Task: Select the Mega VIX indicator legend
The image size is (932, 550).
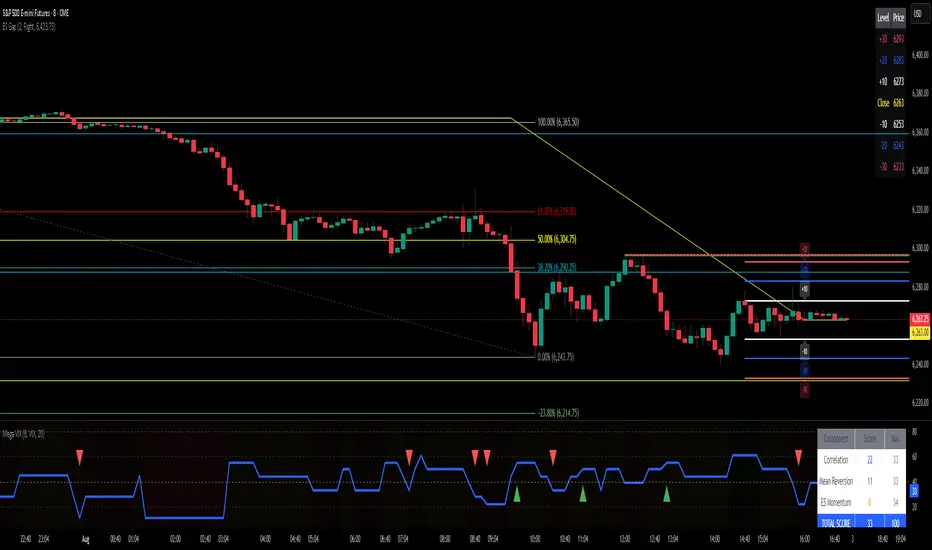Action: pos(23,434)
